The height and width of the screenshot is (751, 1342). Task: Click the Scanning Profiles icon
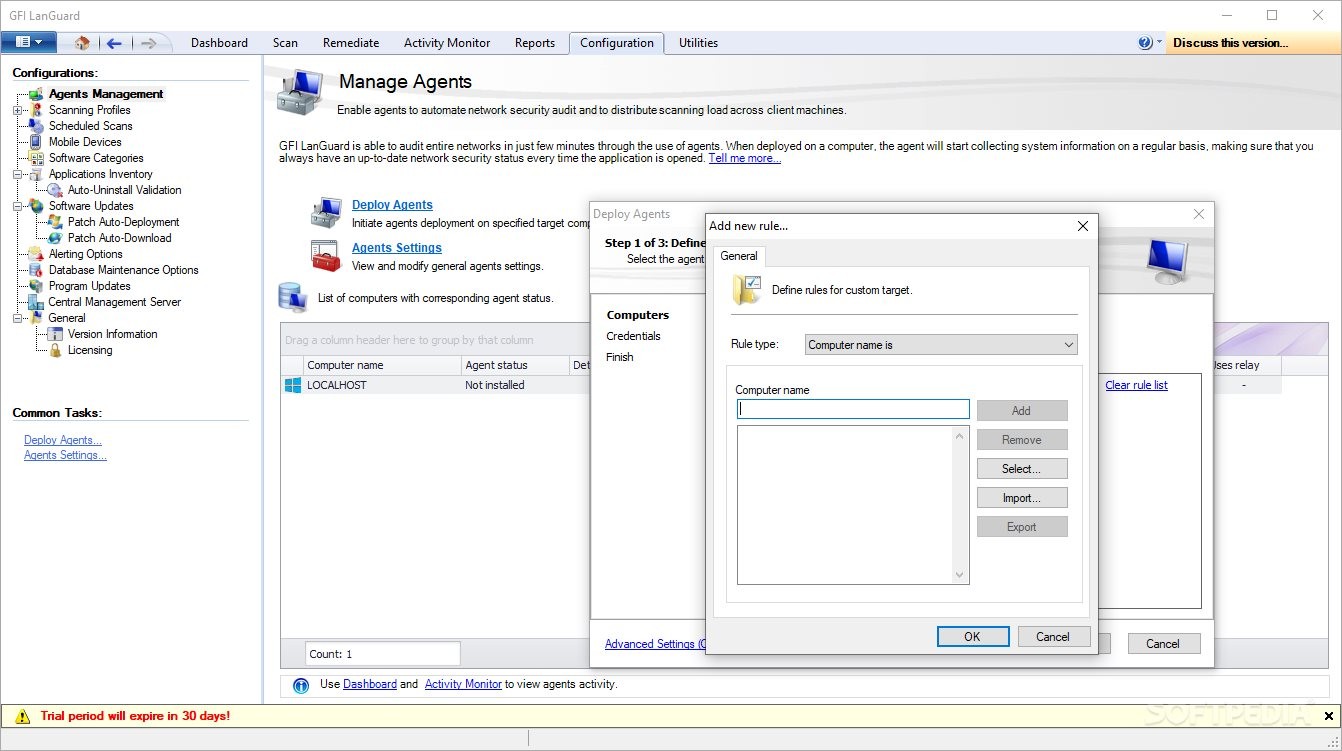(36, 110)
